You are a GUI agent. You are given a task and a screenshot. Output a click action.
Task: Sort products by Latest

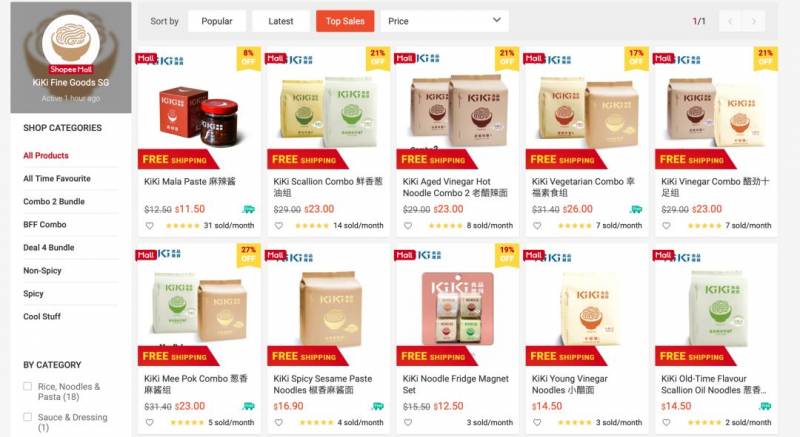pyautogui.click(x=281, y=21)
